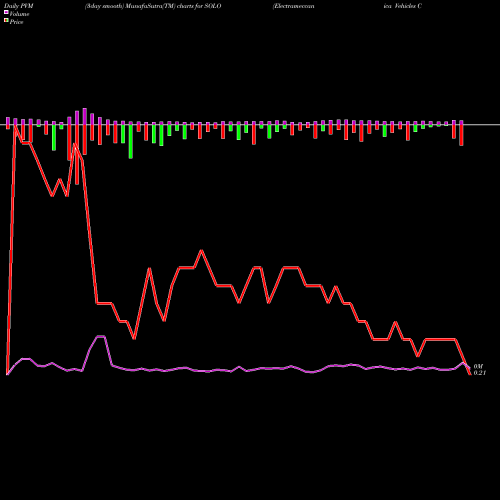Select the Volume legend label
The image size is (500, 500).
pyautogui.click(x=19, y=14)
